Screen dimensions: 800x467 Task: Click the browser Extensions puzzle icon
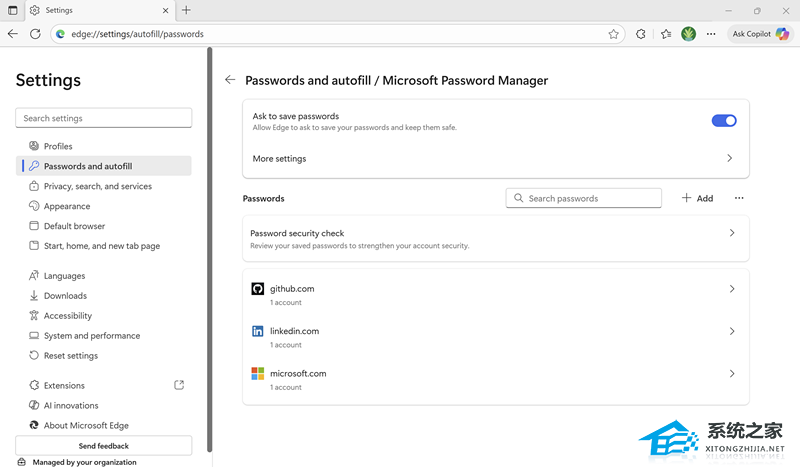pos(641,33)
